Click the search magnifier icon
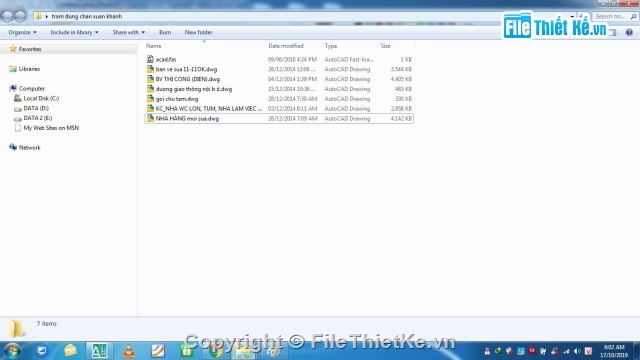640x360 pixels. [633, 16]
